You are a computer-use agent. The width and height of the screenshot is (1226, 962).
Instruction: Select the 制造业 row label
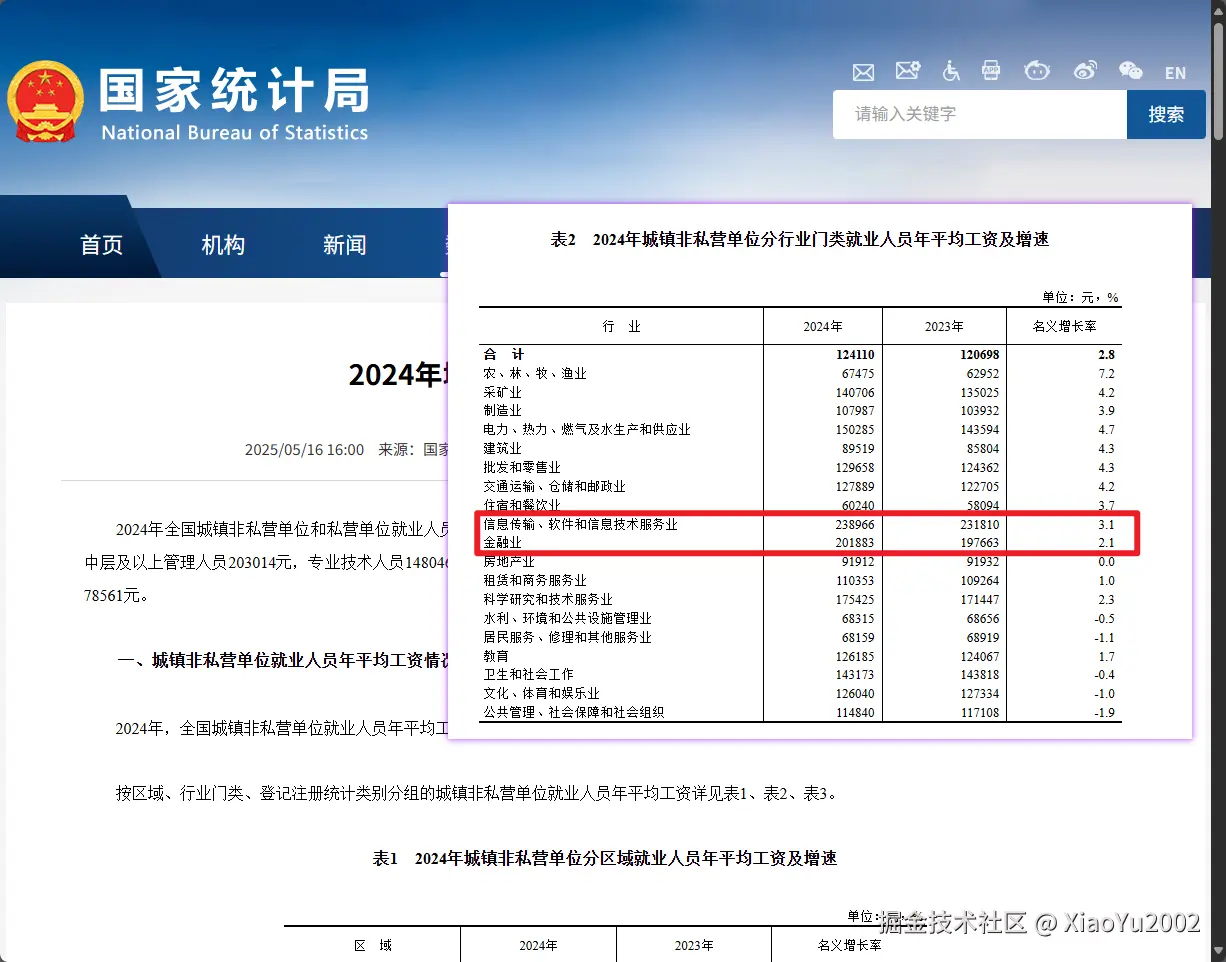pos(502,411)
